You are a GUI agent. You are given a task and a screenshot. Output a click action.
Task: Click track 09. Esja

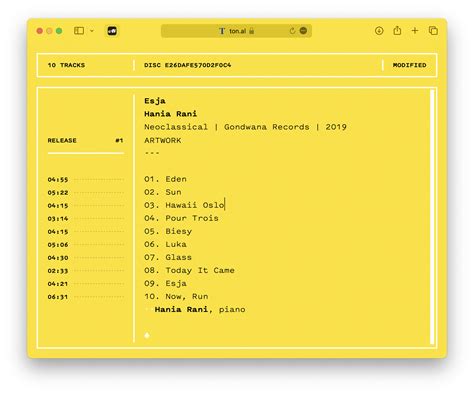165,283
